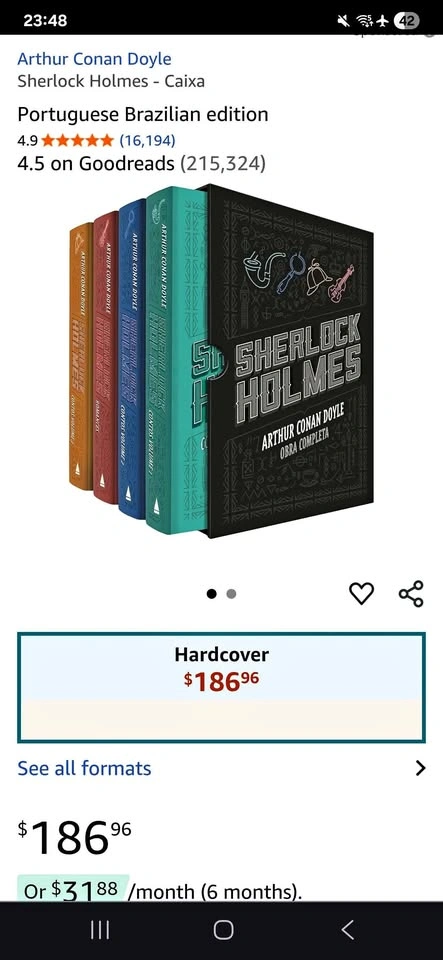Select the Hardcover format option
The width and height of the screenshot is (443, 960).
coord(222,687)
